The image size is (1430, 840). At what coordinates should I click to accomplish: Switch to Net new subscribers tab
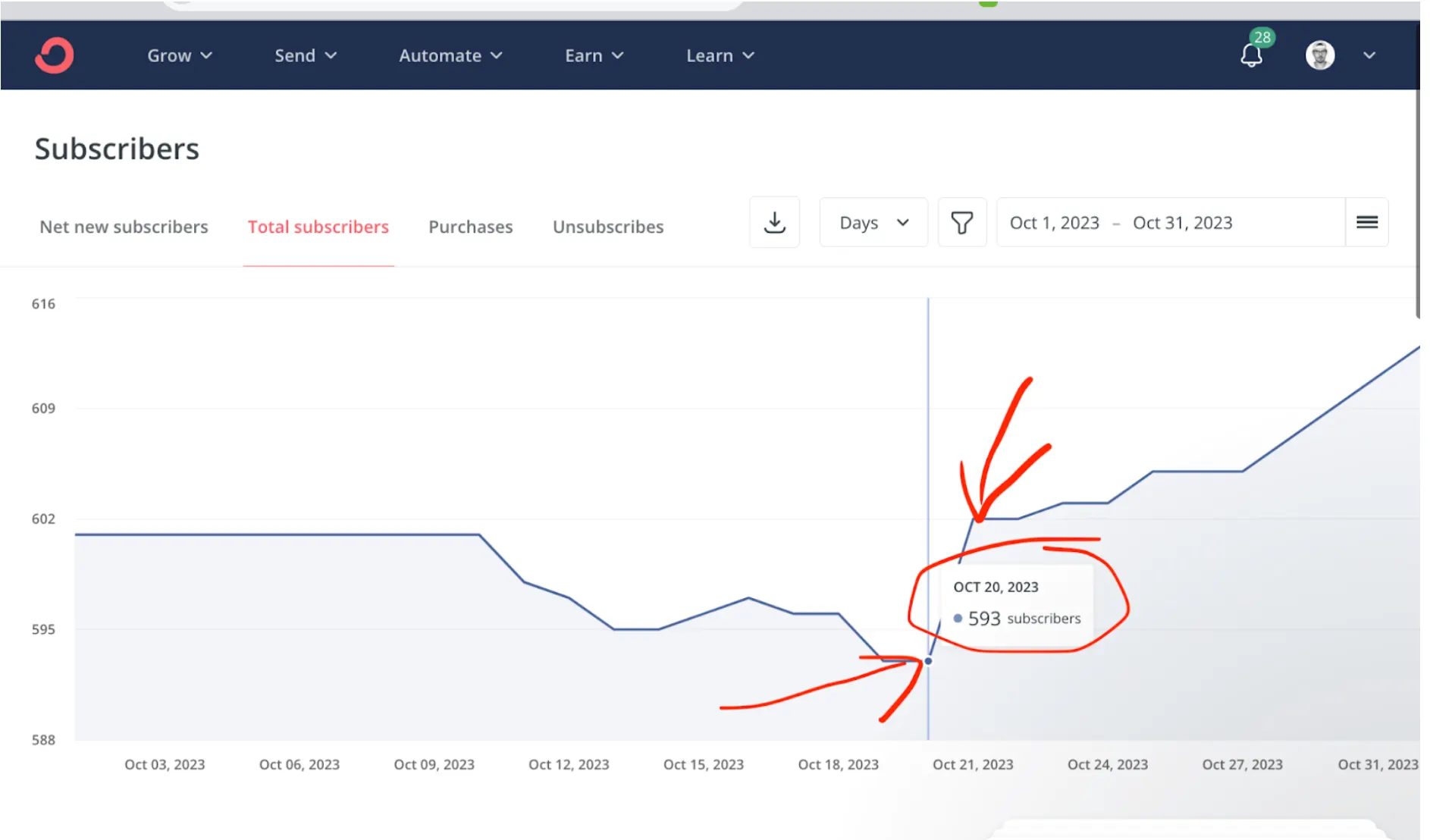point(124,227)
